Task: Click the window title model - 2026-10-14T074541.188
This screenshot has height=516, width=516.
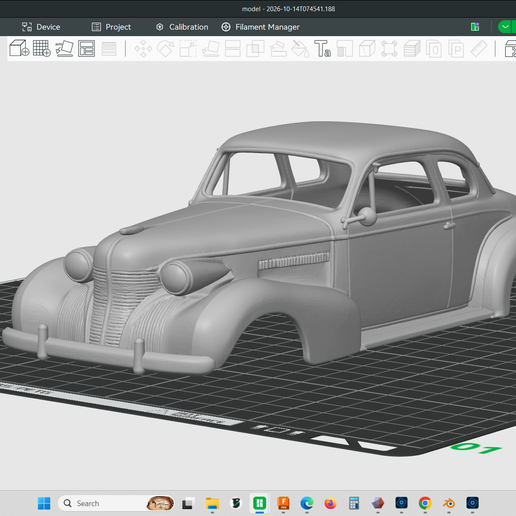Action: coord(289,9)
